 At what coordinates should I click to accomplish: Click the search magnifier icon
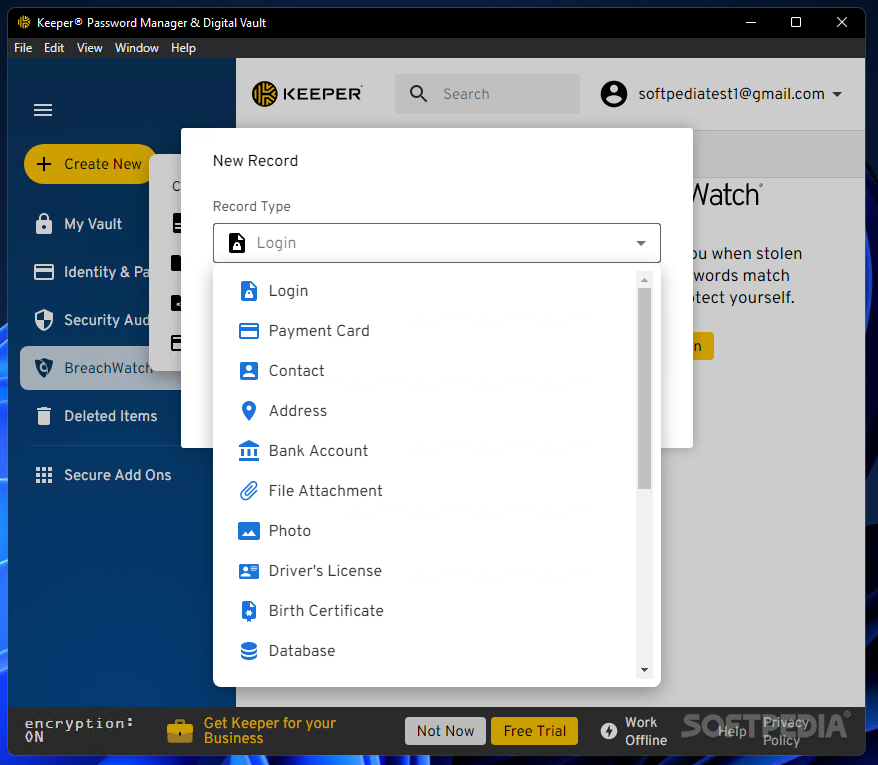418,94
